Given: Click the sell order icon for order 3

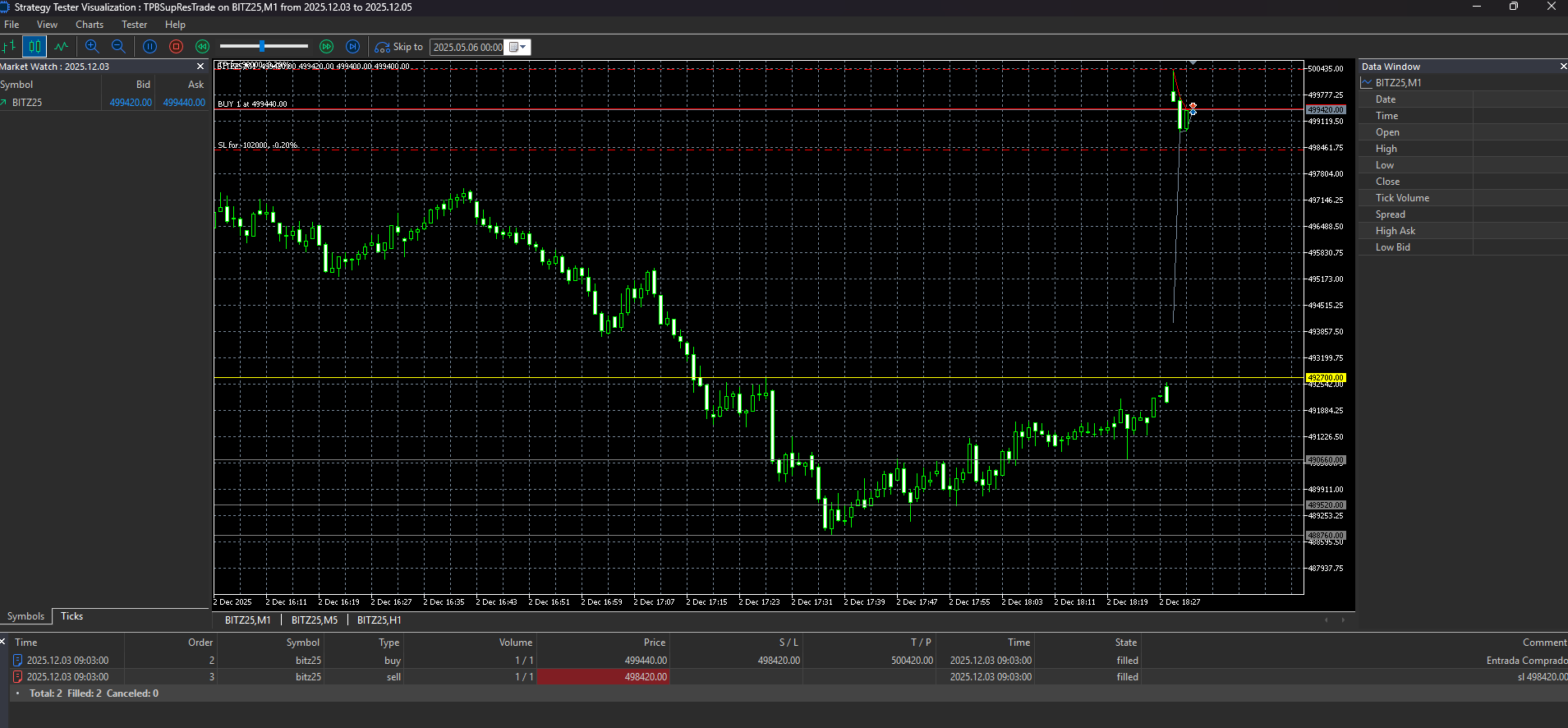Looking at the screenshot, I should 18,677.
